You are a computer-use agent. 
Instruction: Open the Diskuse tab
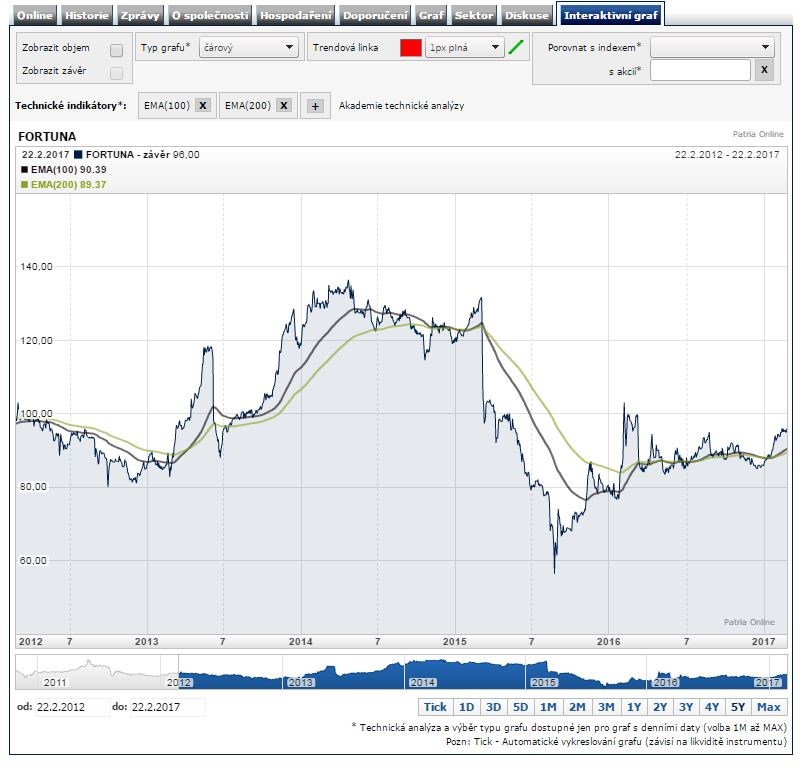click(x=526, y=16)
